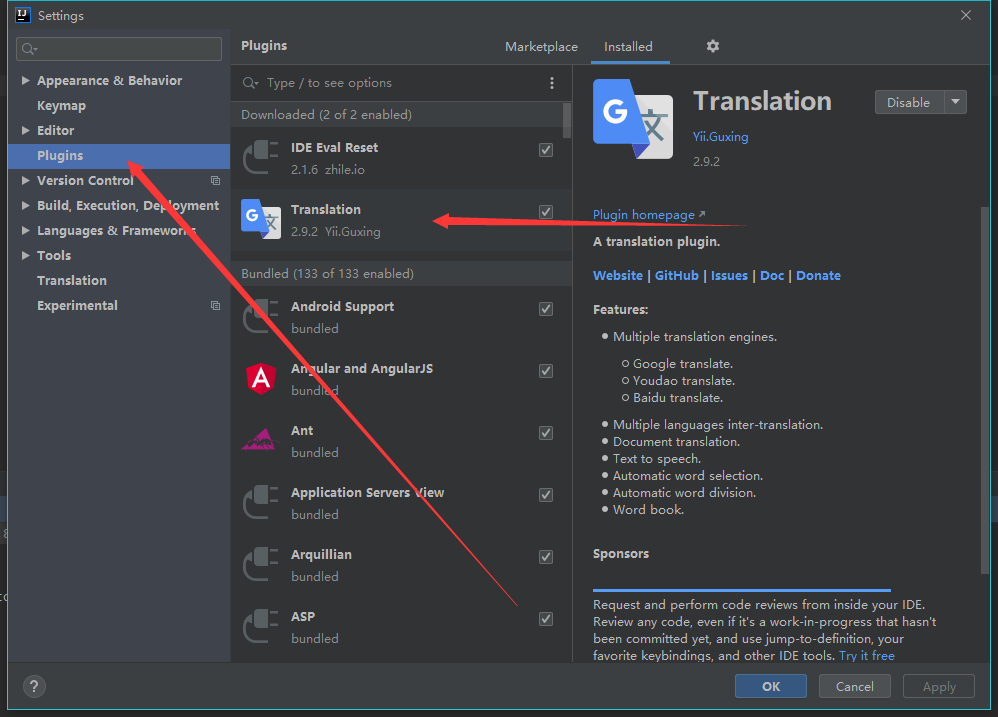Click the large Translation logo in details
Screen dimensions: 998x717
point(633,119)
